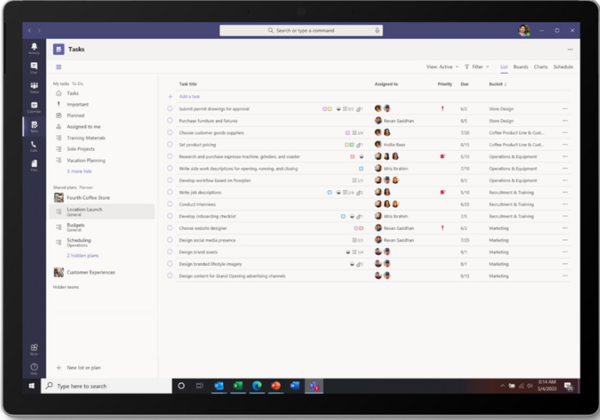The image size is (600, 420).
Task: Click the plus icon next to Add a task
Action: pyautogui.click(x=170, y=96)
